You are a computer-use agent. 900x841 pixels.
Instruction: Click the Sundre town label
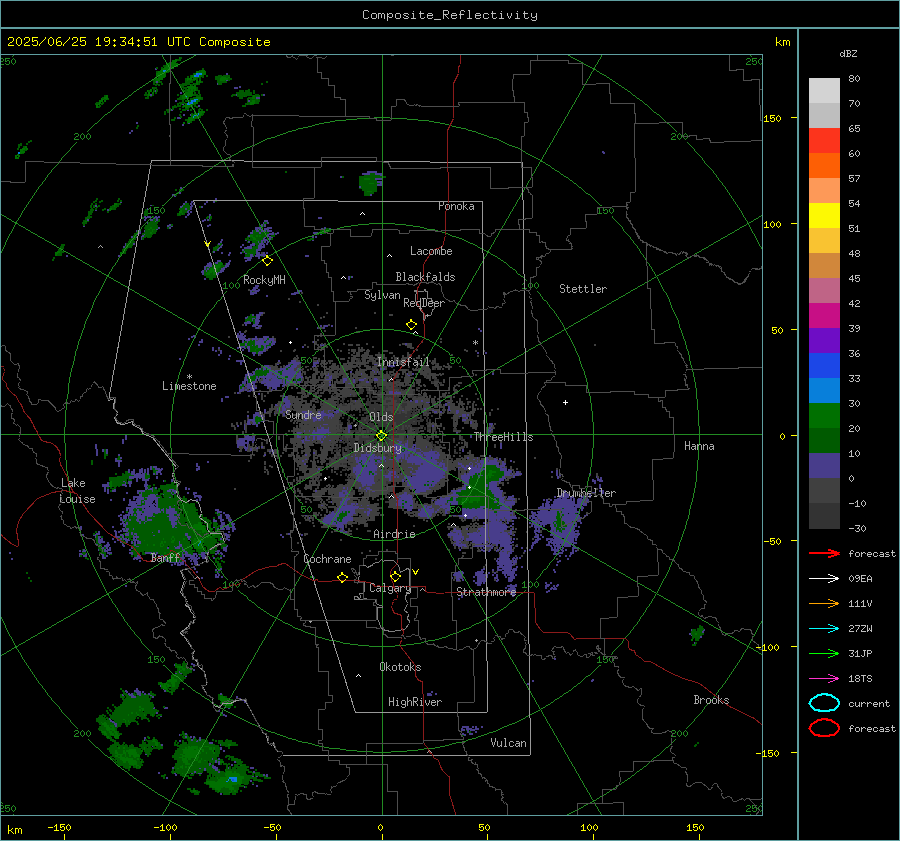pos(303,415)
